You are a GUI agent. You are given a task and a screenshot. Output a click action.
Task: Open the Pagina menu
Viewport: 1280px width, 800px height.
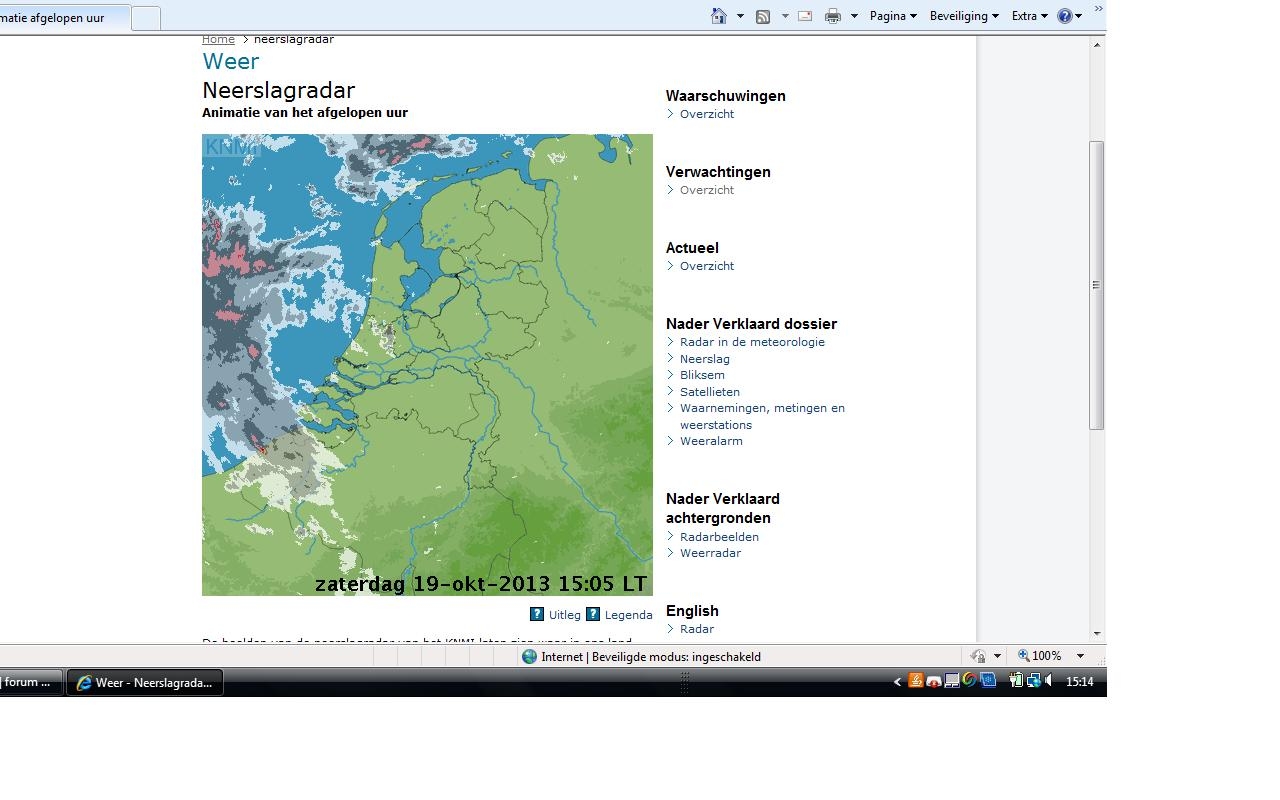[893, 16]
